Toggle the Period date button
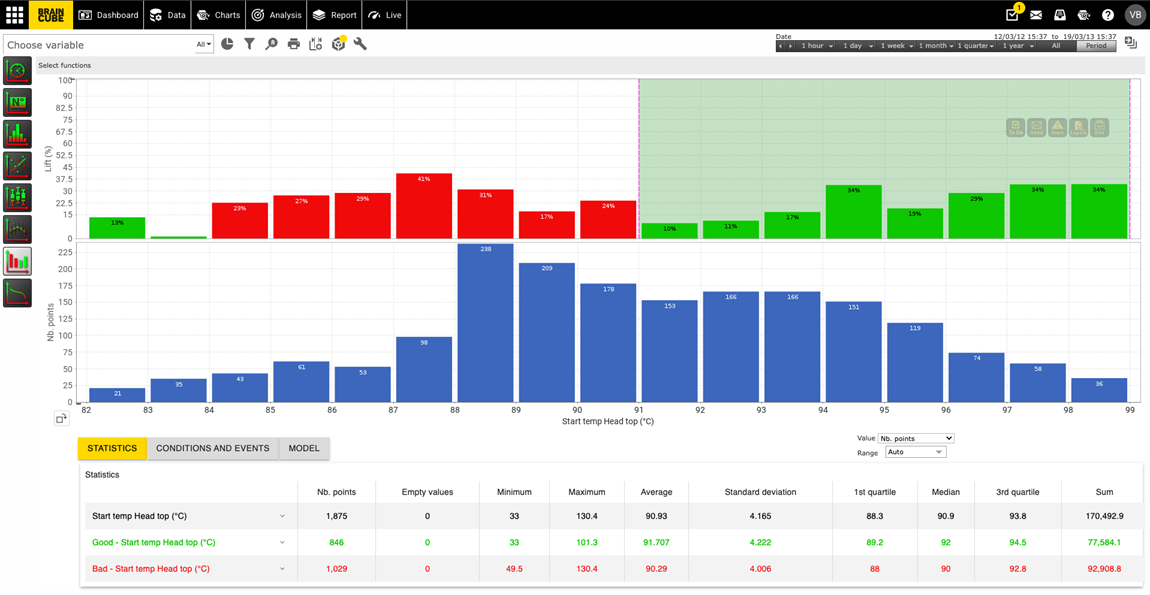This screenshot has width=1150, height=595. pyautogui.click(x=1096, y=46)
